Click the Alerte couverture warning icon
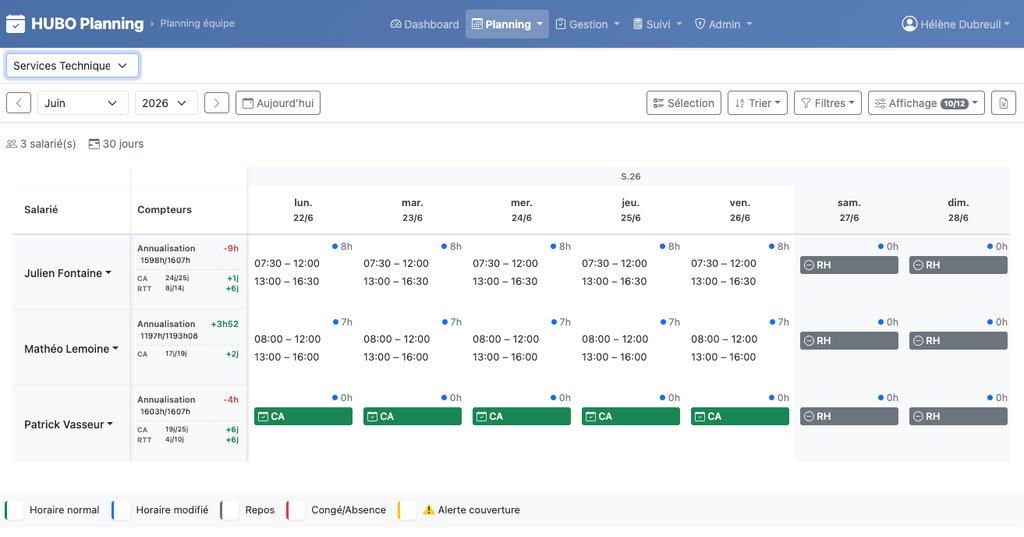 pos(428,510)
